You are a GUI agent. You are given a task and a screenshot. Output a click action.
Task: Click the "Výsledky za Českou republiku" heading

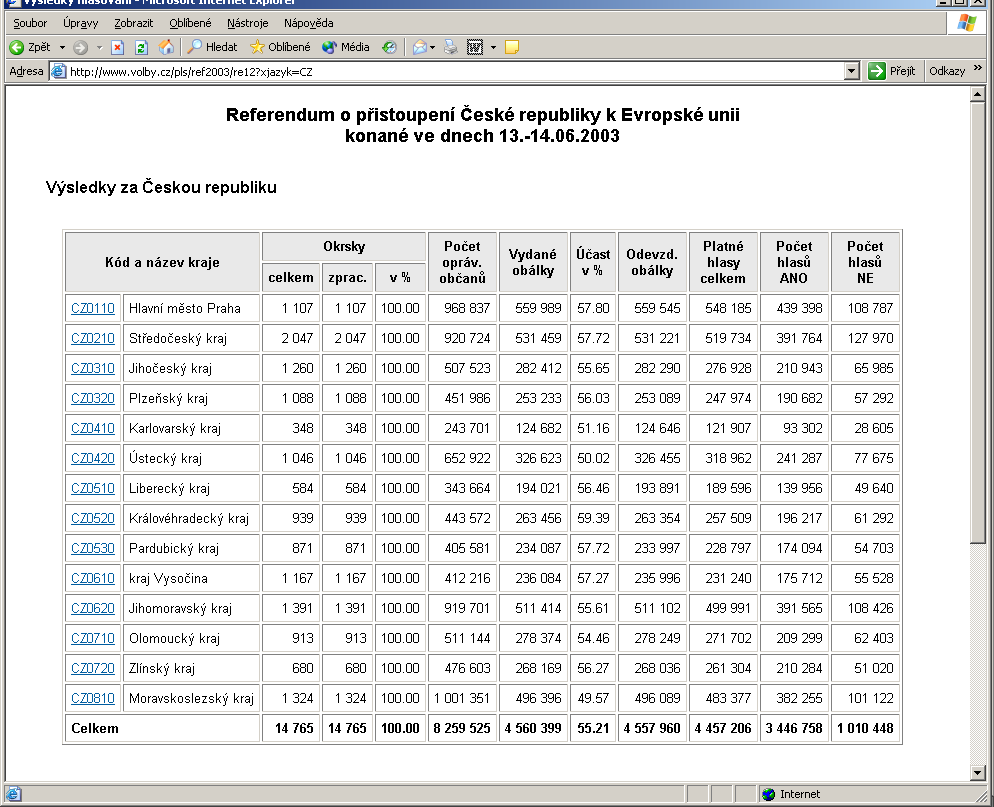pos(161,188)
